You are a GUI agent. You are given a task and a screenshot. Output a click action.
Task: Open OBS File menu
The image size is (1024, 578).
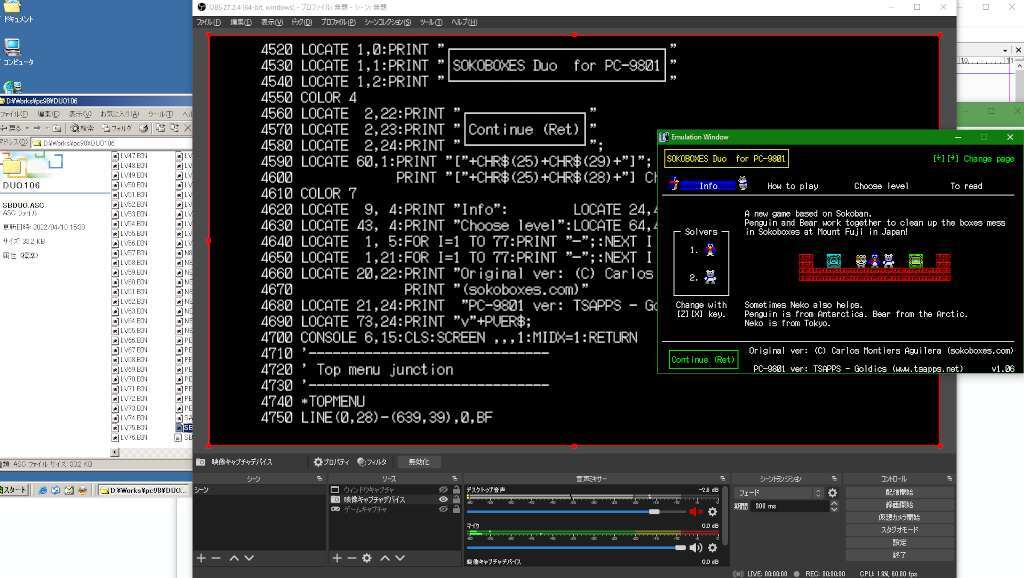pyautogui.click(x=209, y=22)
